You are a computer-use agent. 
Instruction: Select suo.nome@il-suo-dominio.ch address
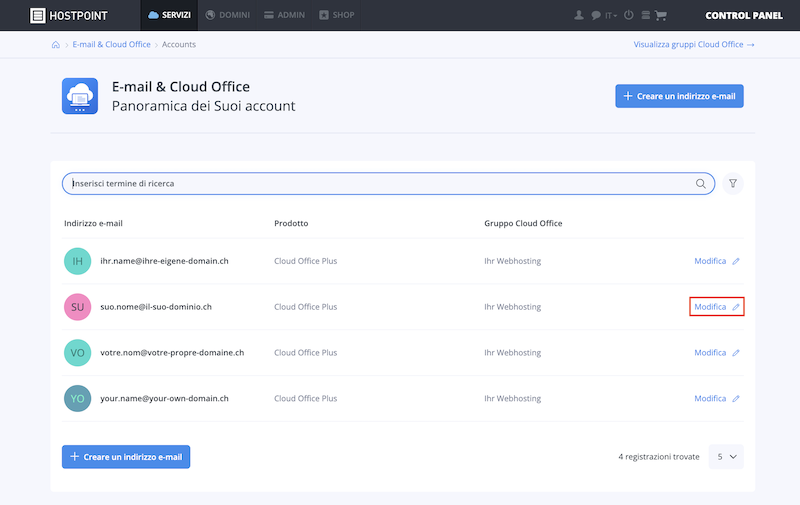click(x=156, y=307)
